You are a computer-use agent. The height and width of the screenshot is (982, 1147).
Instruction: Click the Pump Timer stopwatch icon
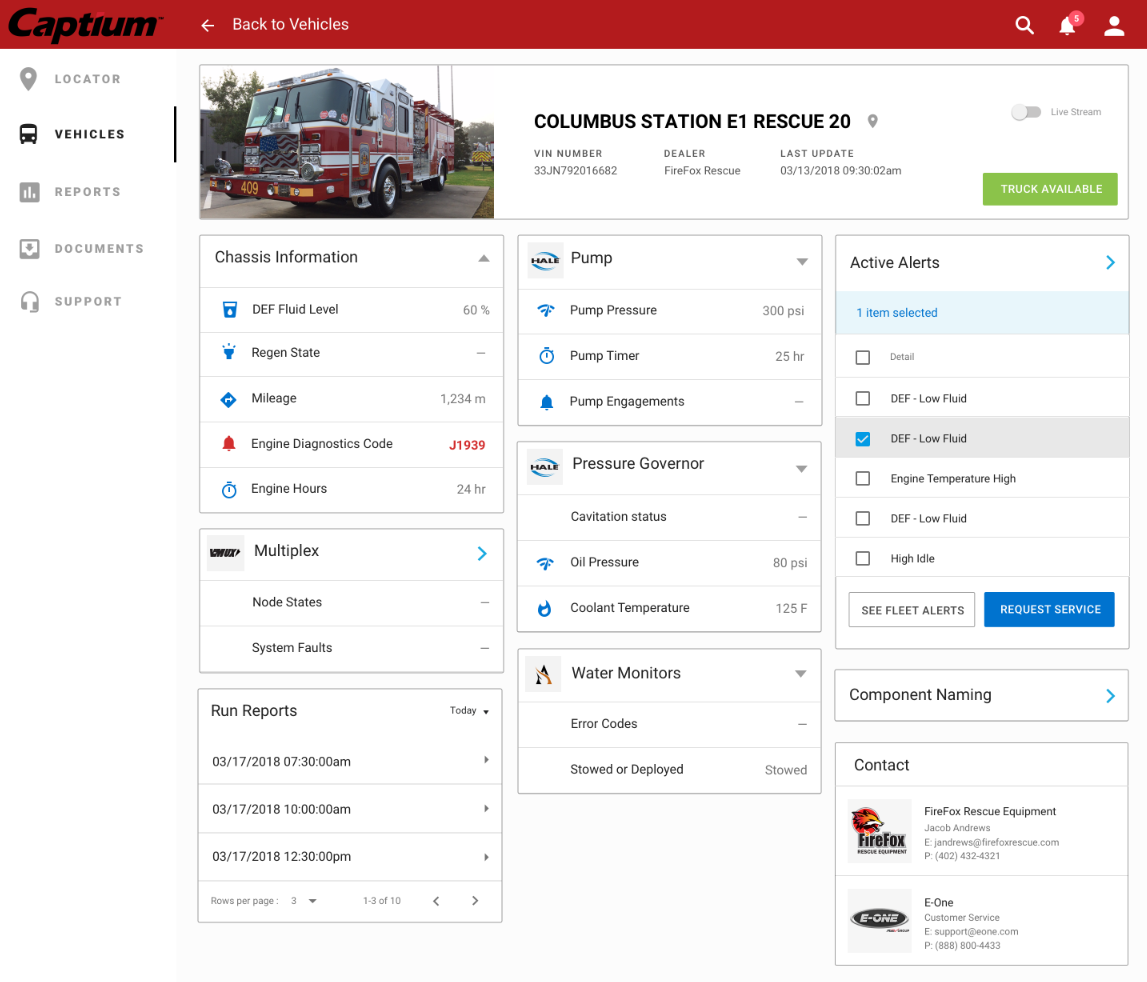(x=546, y=356)
